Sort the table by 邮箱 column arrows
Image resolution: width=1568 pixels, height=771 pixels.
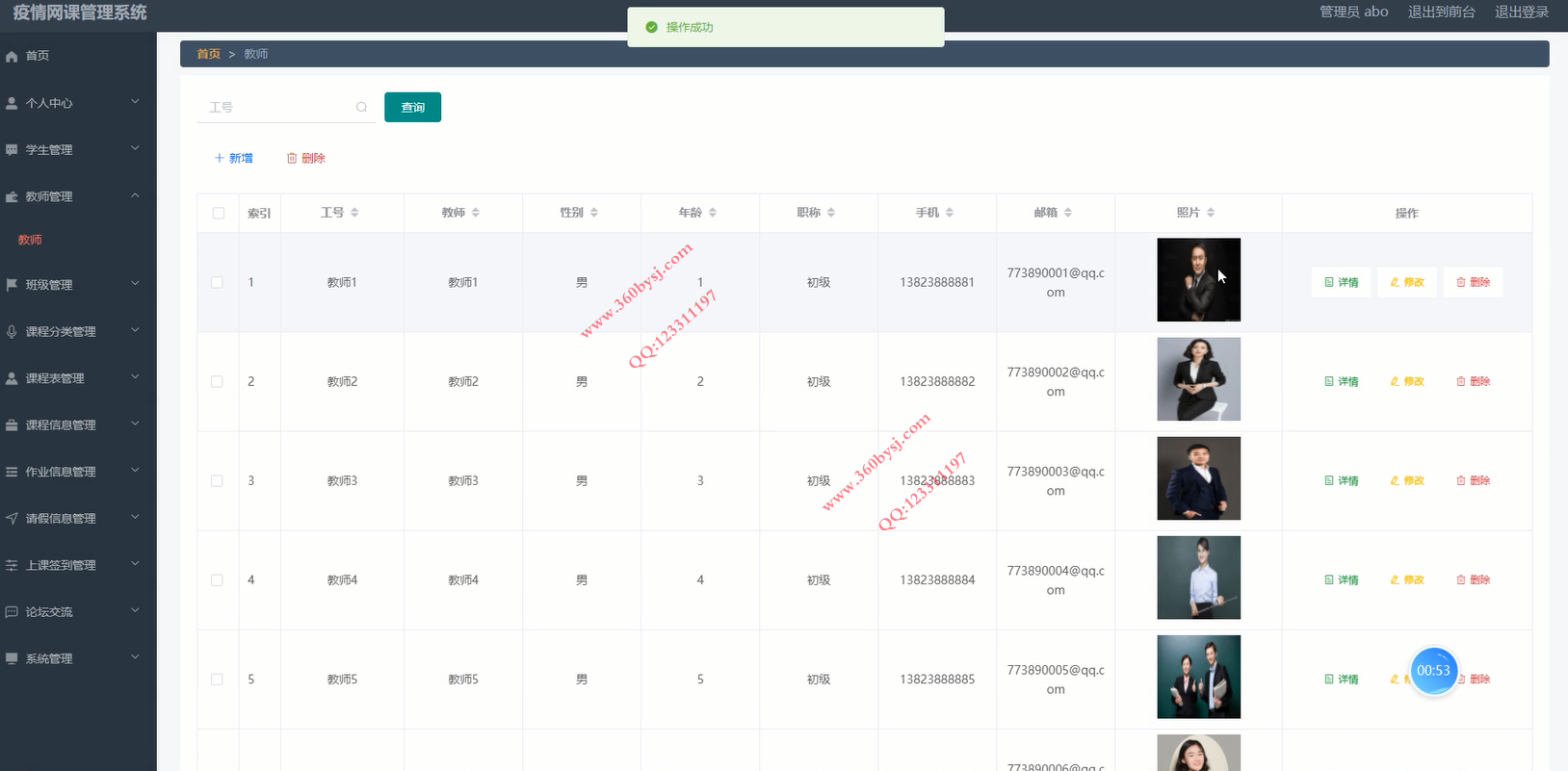pos(1068,213)
